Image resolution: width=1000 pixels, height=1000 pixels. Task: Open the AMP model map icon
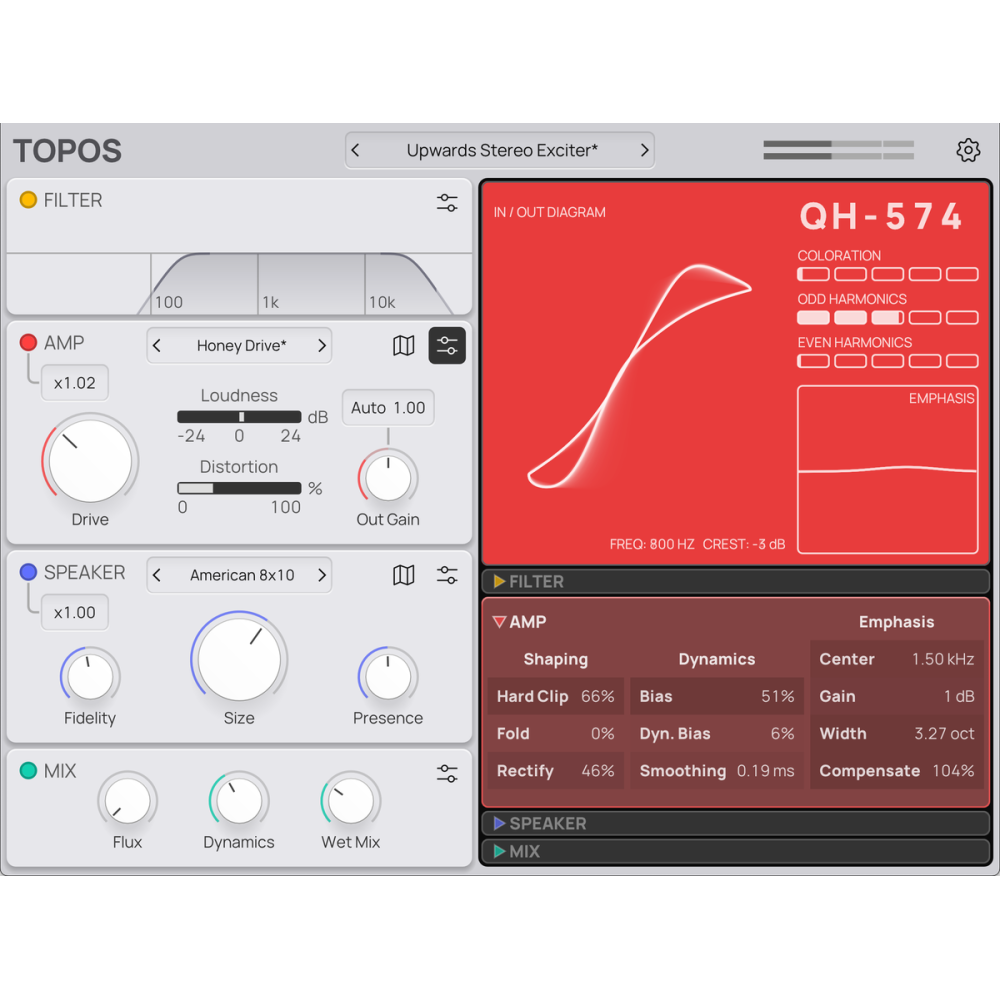click(x=404, y=346)
